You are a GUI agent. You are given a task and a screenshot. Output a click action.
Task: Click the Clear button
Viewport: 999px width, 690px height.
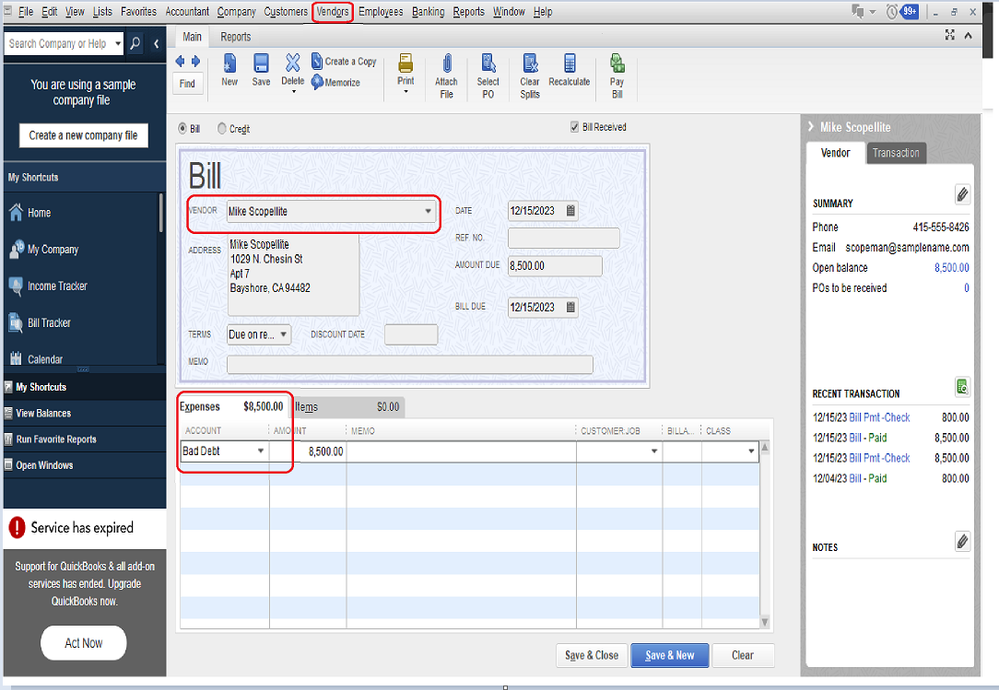pyautogui.click(x=743, y=655)
